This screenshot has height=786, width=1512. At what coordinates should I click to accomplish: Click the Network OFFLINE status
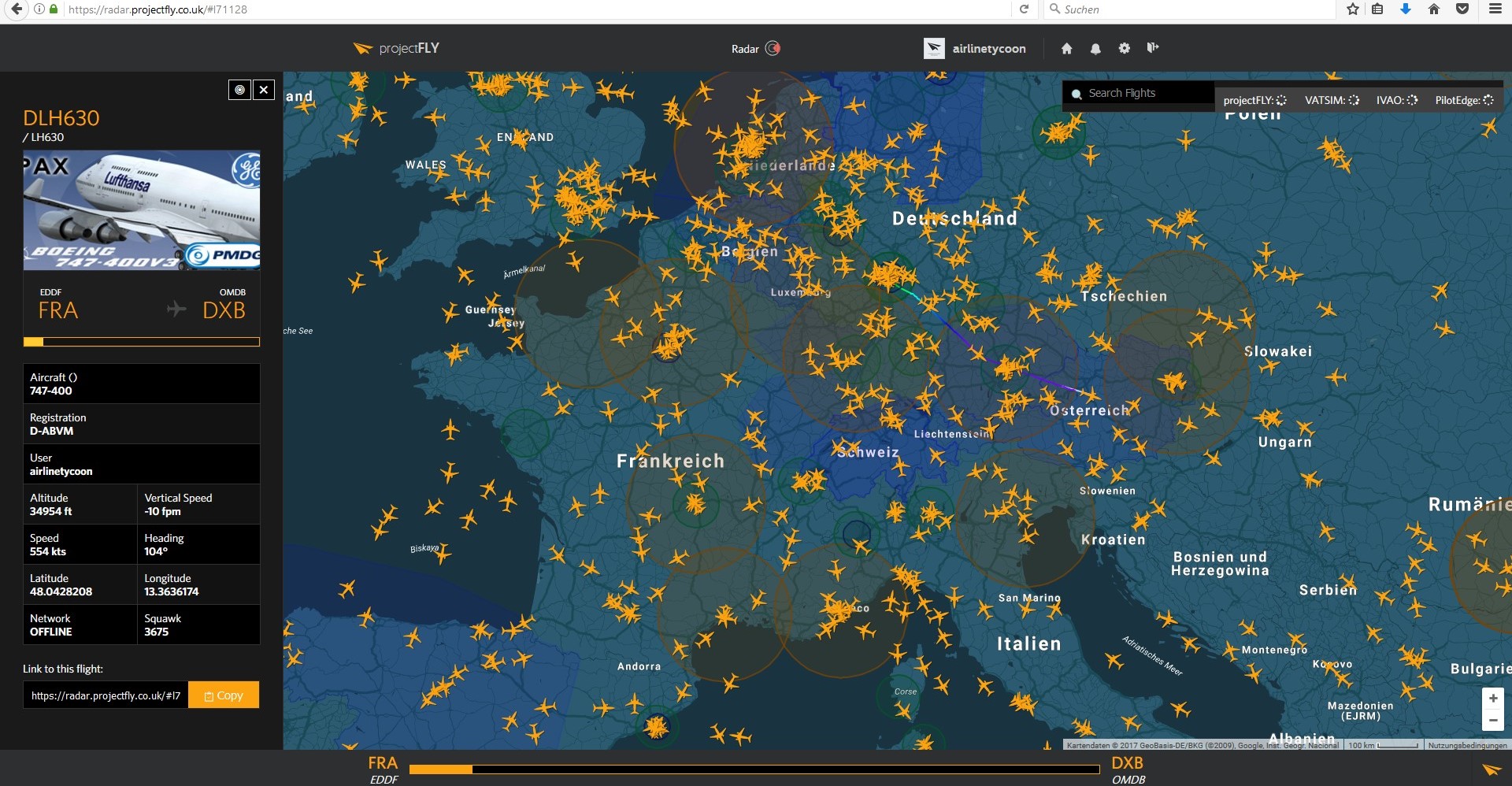50,632
